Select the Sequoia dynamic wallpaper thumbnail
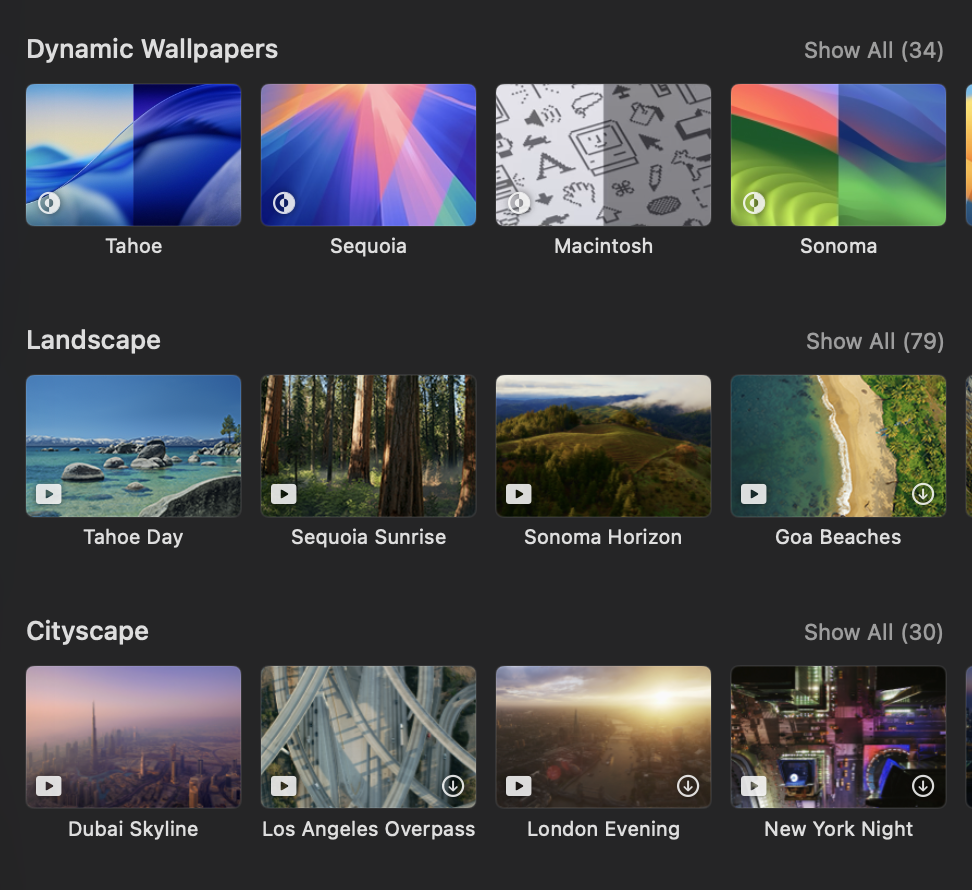Image resolution: width=972 pixels, height=890 pixels. pos(368,155)
